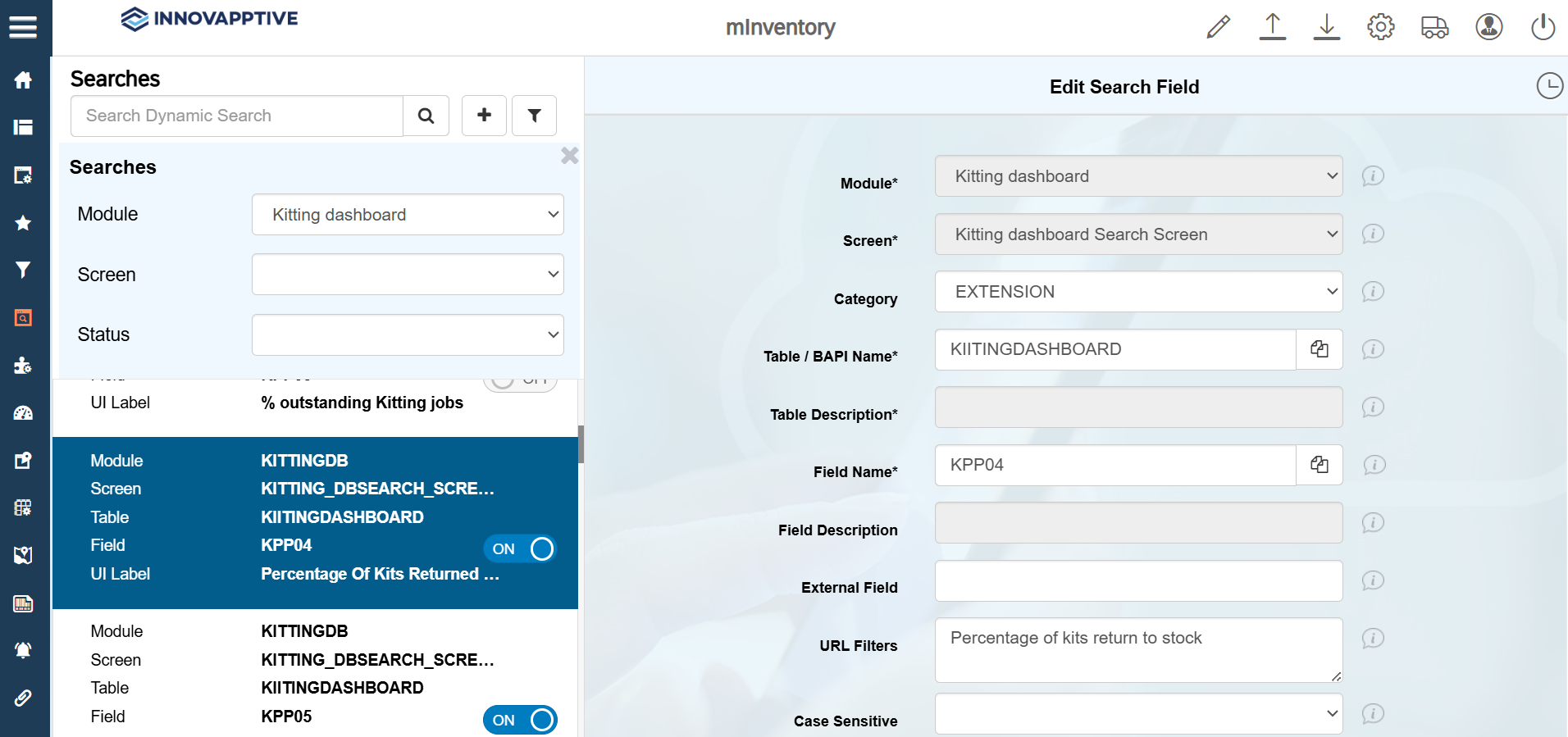
Task: Click the add new search plus button
Action: coord(484,116)
